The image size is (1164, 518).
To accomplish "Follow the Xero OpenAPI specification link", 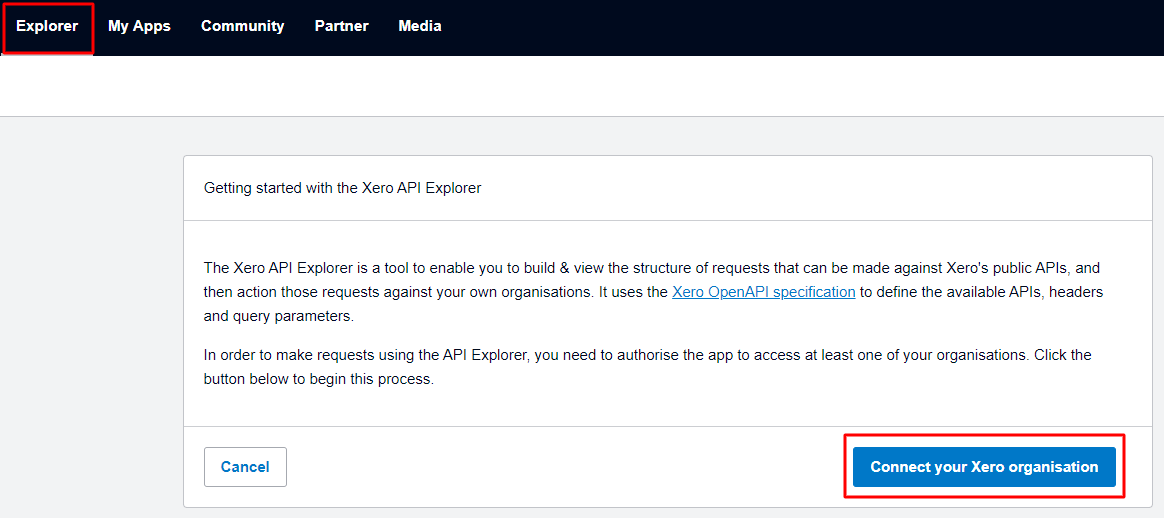I will pyautogui.click(x=763, y=292).
